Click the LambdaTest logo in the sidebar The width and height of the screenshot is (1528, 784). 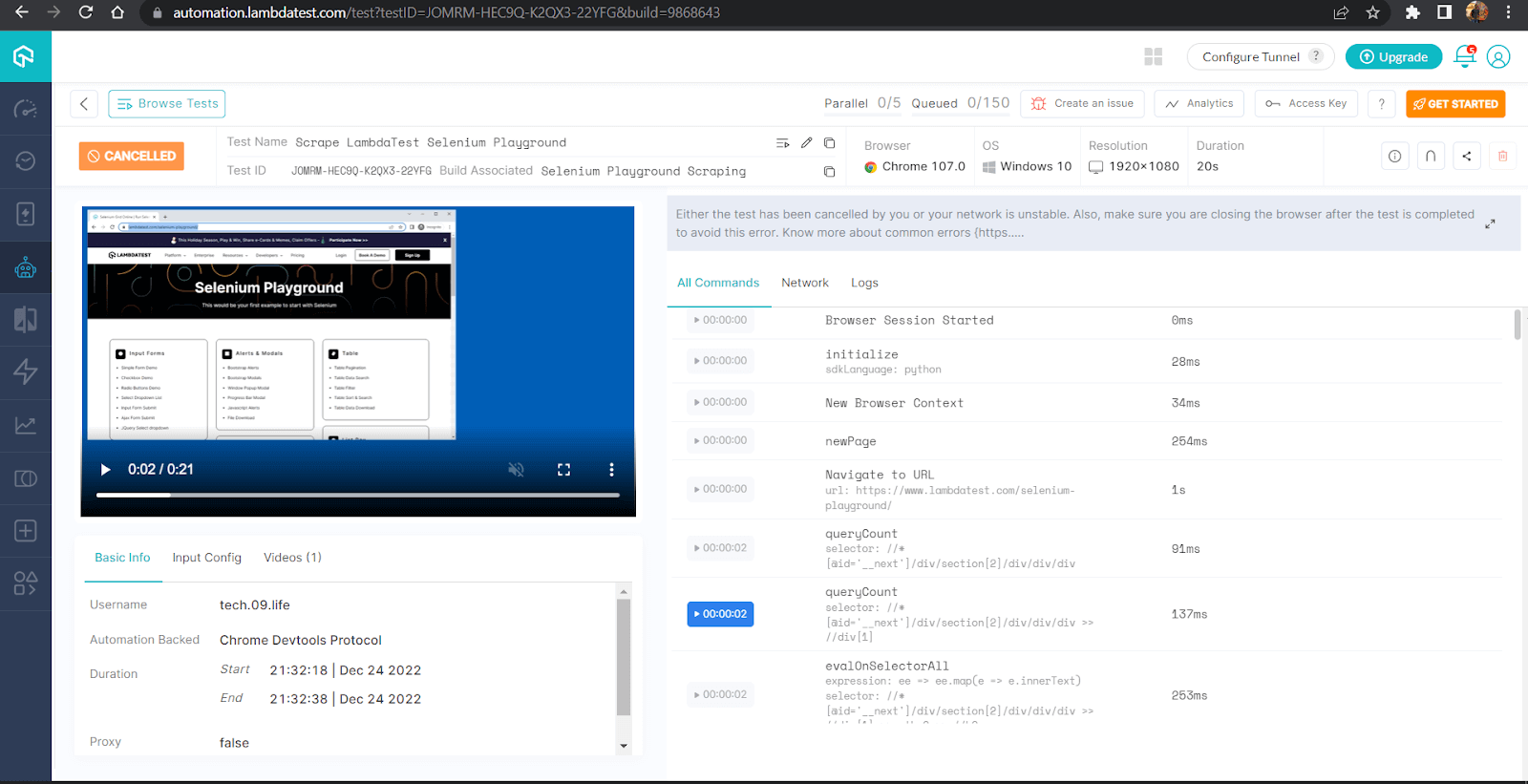pos(25,56)
